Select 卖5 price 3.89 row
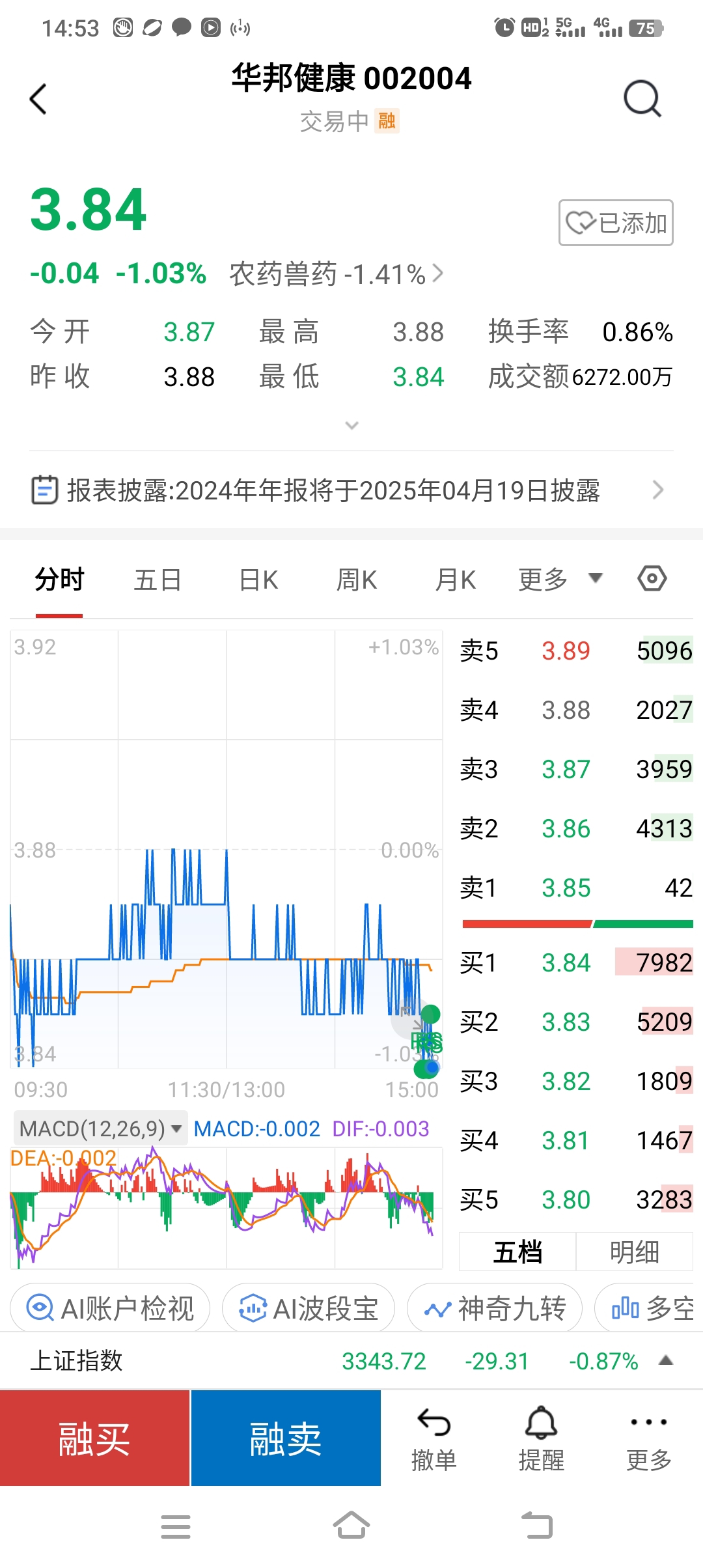The image size is (703, 1568). click(x=576, y=651)
